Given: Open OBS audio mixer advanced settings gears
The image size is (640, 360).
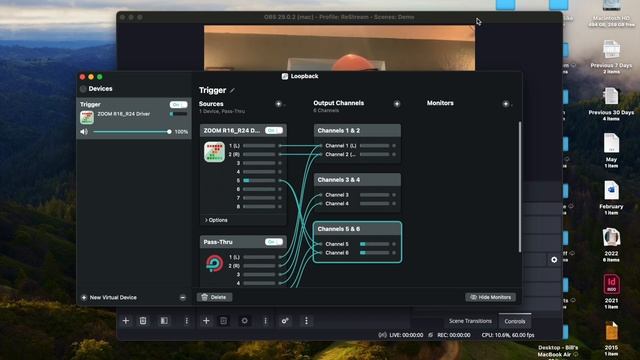Looking at the screenshot, I should tap(285, 321).
